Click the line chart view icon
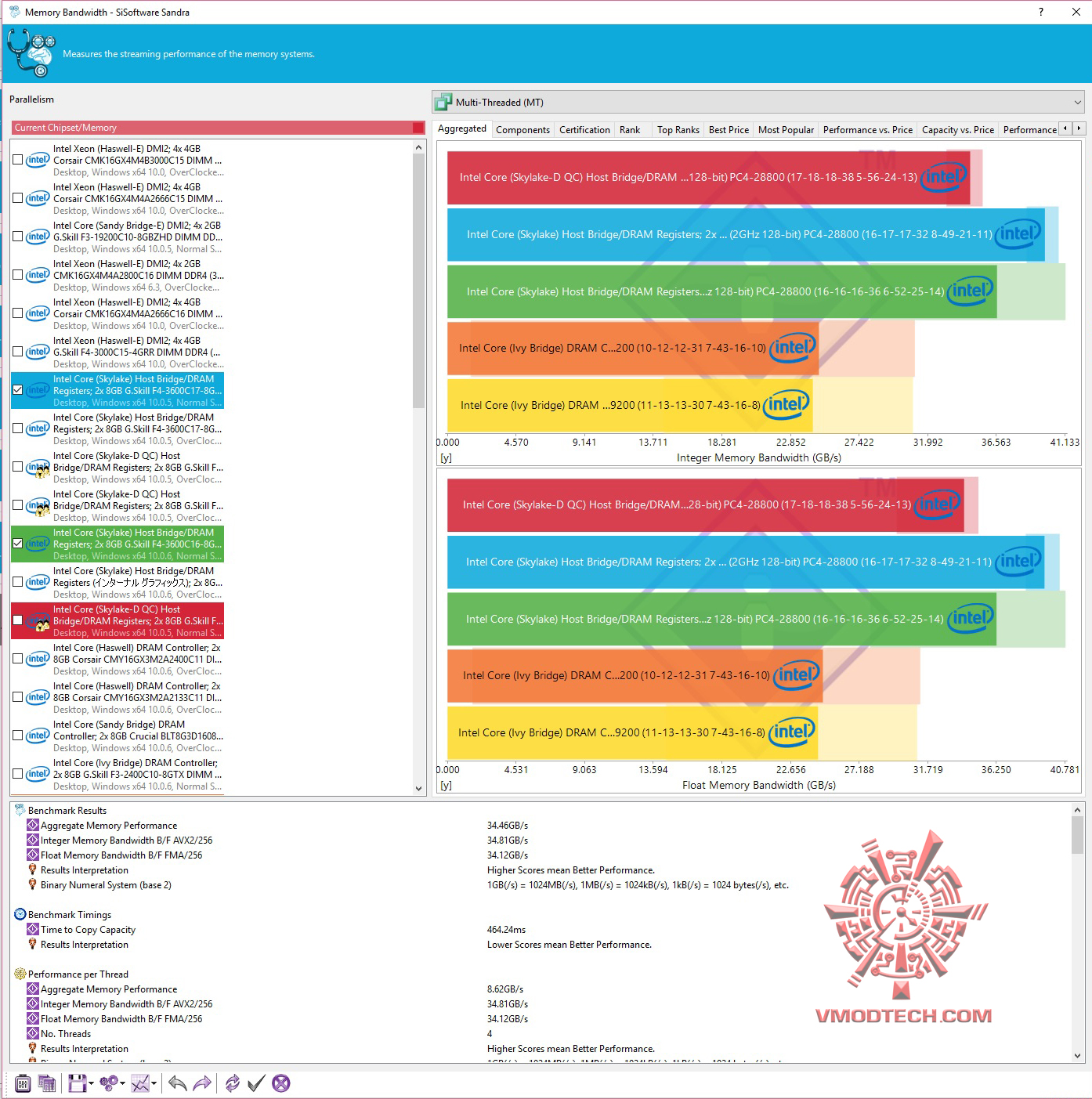 tap(140, 1083)
